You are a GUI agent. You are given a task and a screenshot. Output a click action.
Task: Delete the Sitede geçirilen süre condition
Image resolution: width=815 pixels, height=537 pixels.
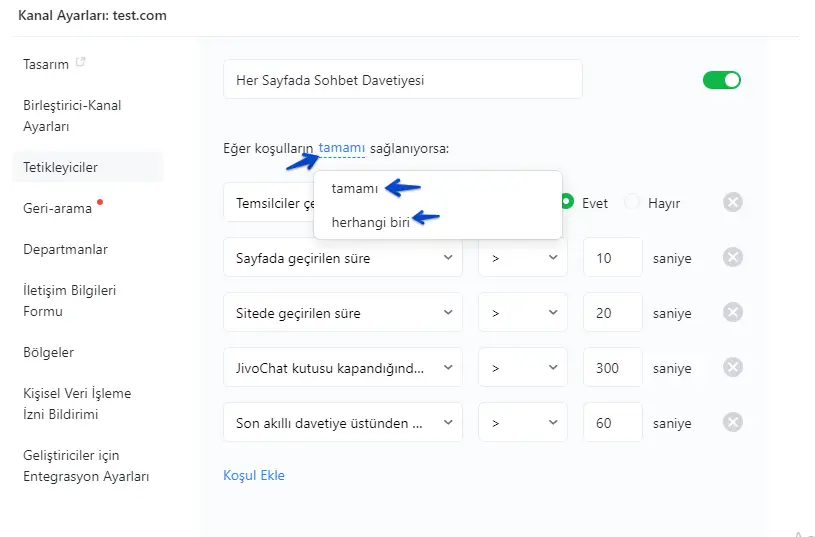[x=733, y=313]
